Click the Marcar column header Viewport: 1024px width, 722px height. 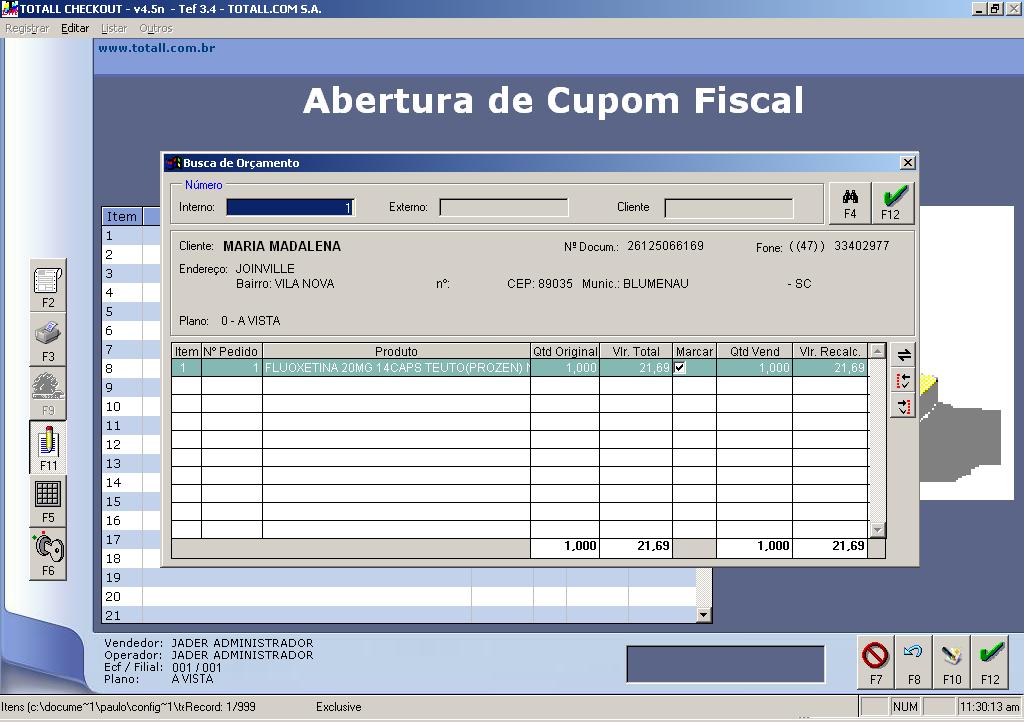click(694, 351)
